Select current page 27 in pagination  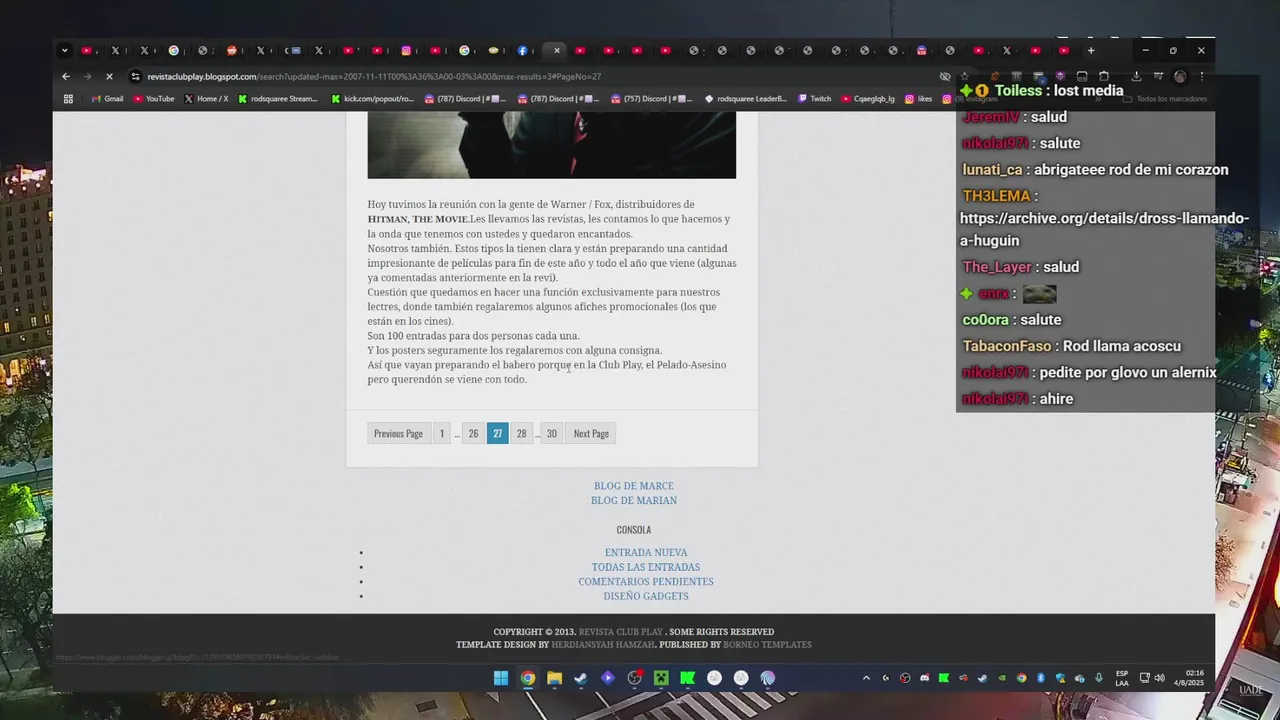pyautogui.click(x=497, y=433)
